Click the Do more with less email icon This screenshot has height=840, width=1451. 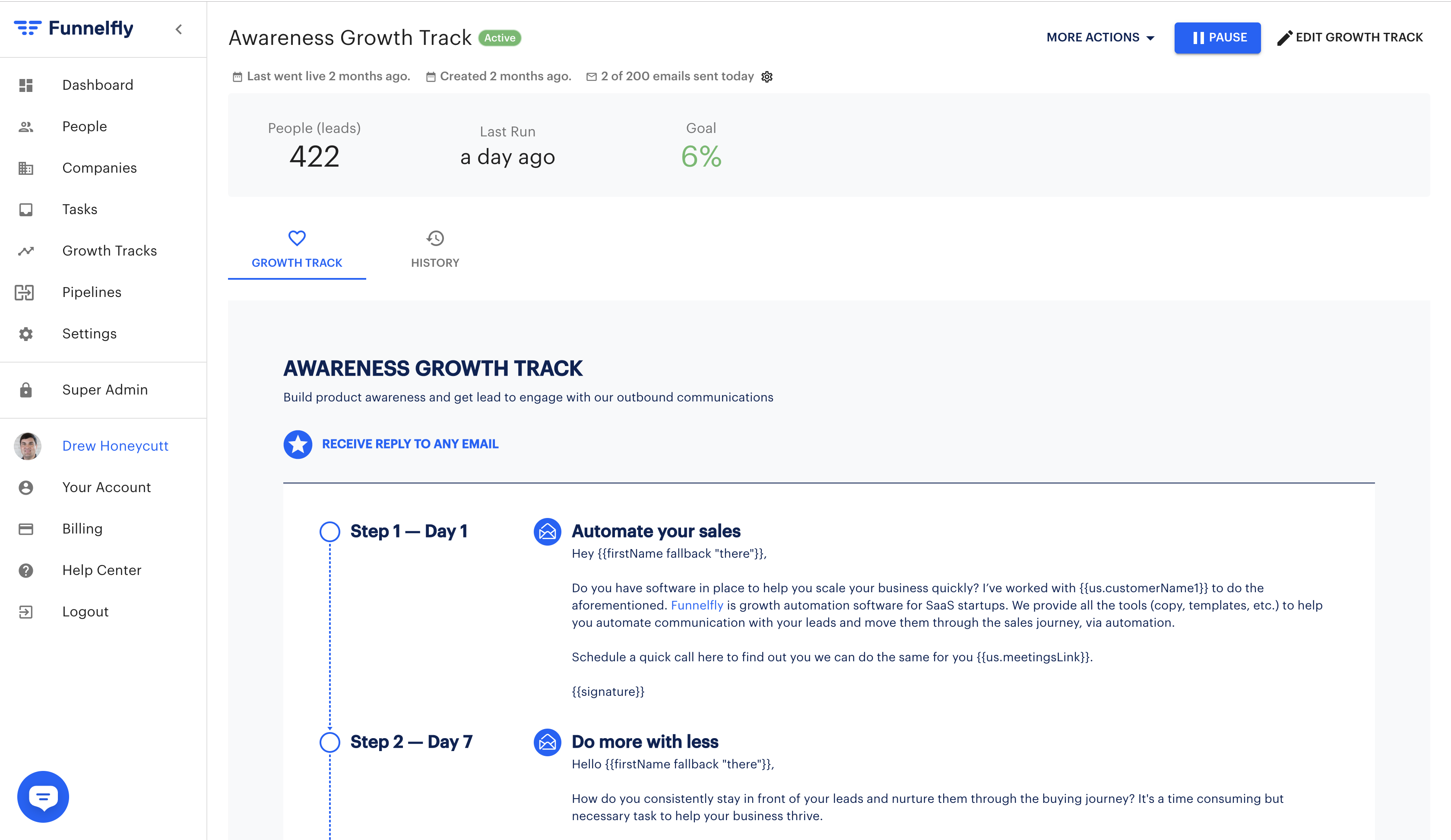point(547,742)
